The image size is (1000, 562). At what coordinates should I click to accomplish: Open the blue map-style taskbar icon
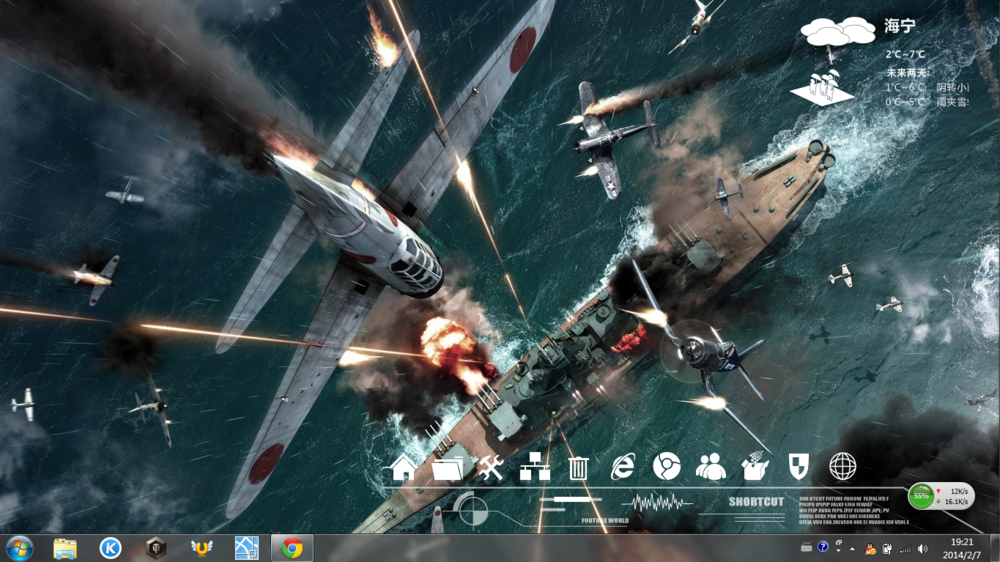pos(247,549)
